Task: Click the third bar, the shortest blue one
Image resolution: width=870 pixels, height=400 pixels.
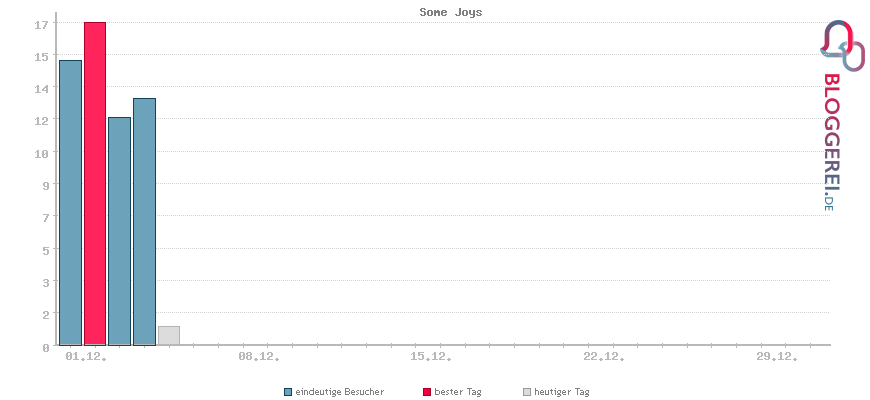Action: [120, 231]
